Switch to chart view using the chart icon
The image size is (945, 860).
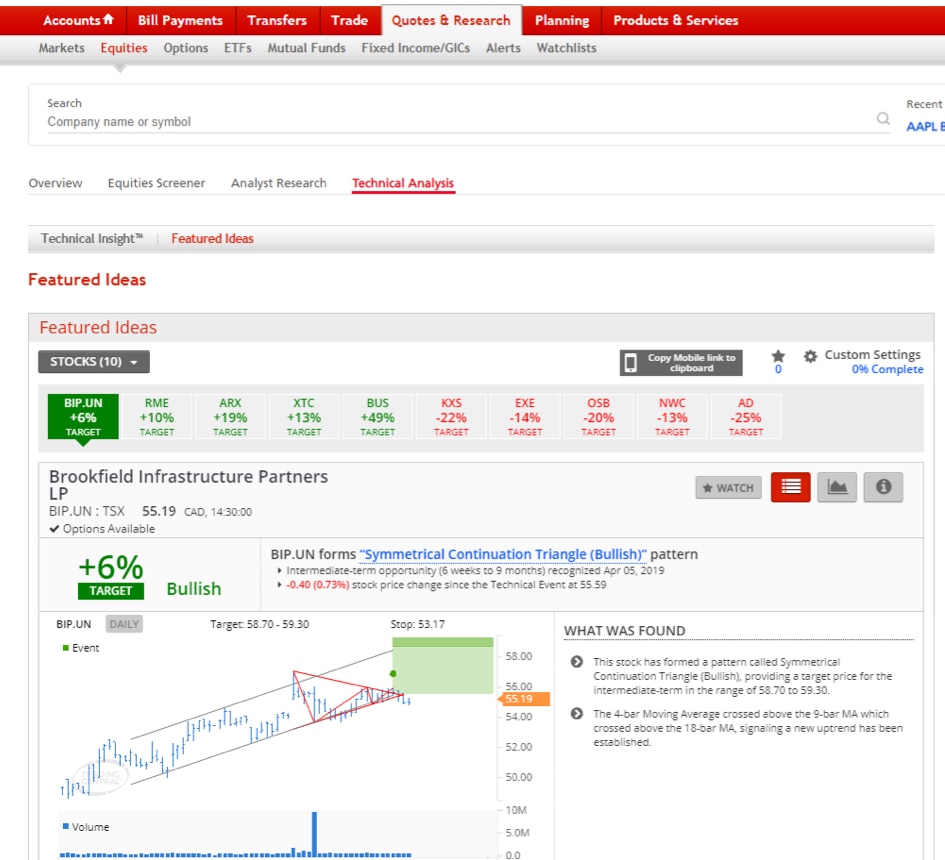837,487
